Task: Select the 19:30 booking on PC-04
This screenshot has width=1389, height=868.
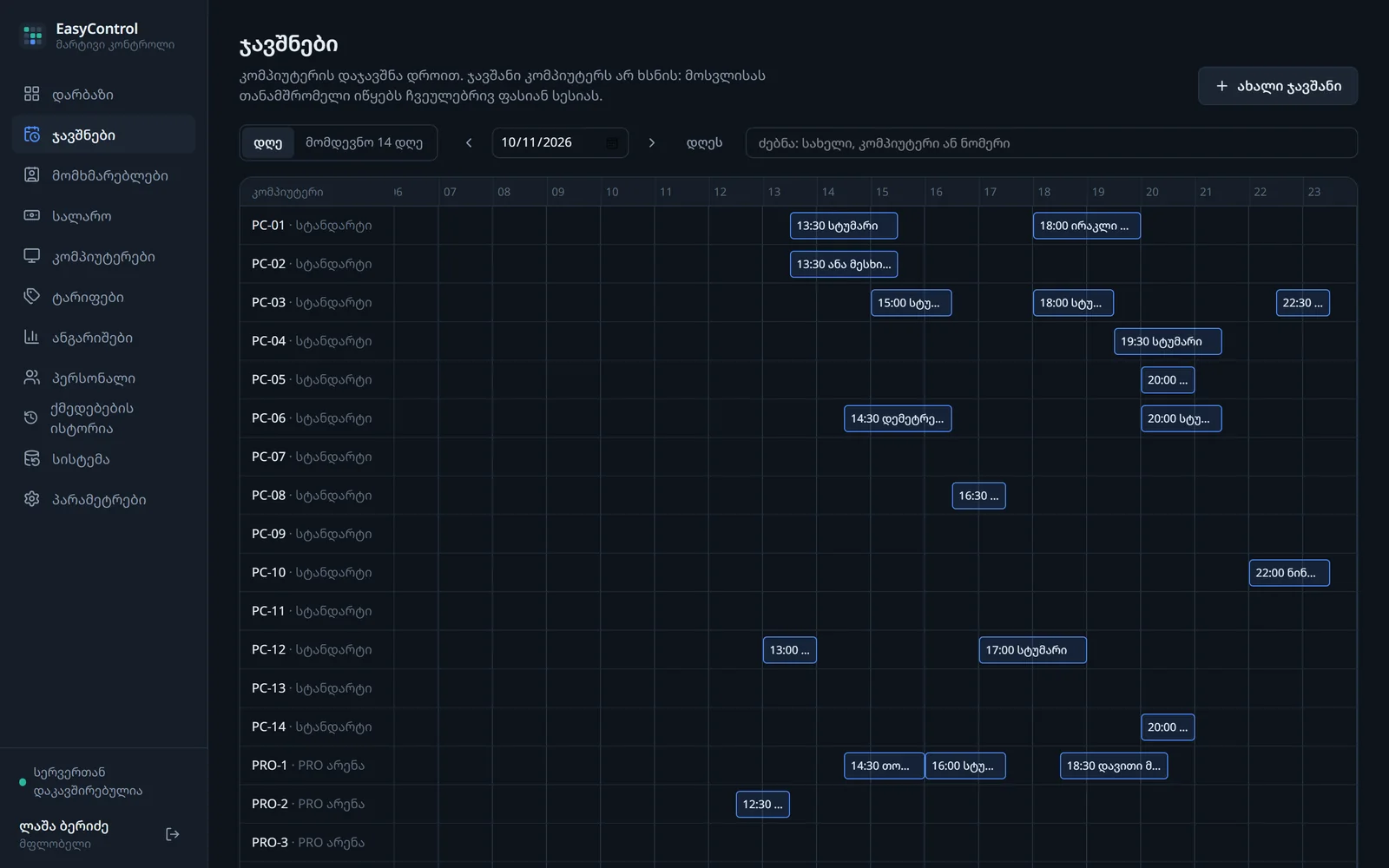Action: [x=1168, y=341]
